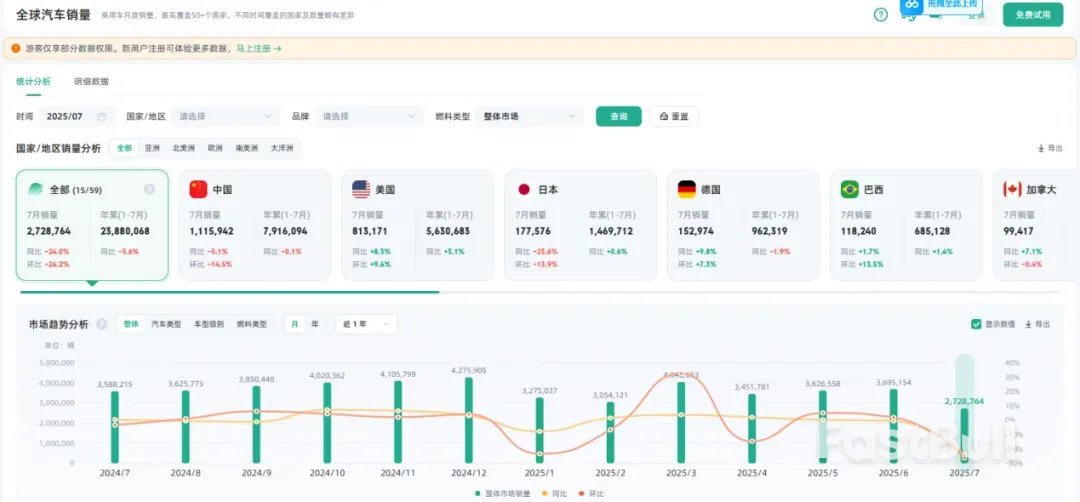Select the 巴西 sales card
The height and width of the screenshot is (502, 1080).
[x=906, y=225]
